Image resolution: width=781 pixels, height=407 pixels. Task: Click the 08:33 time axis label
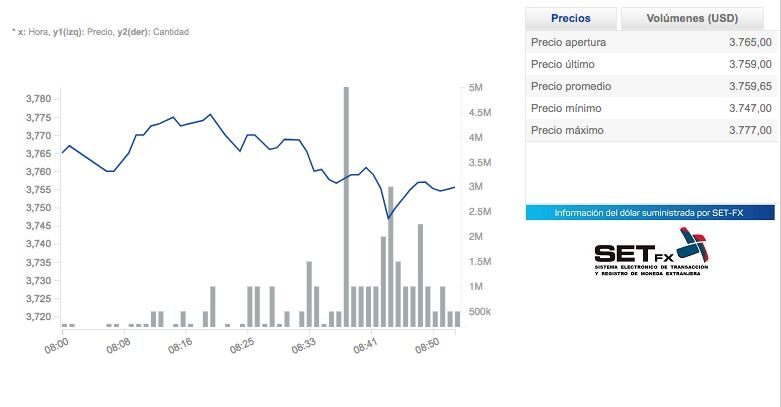click(303, 345)
